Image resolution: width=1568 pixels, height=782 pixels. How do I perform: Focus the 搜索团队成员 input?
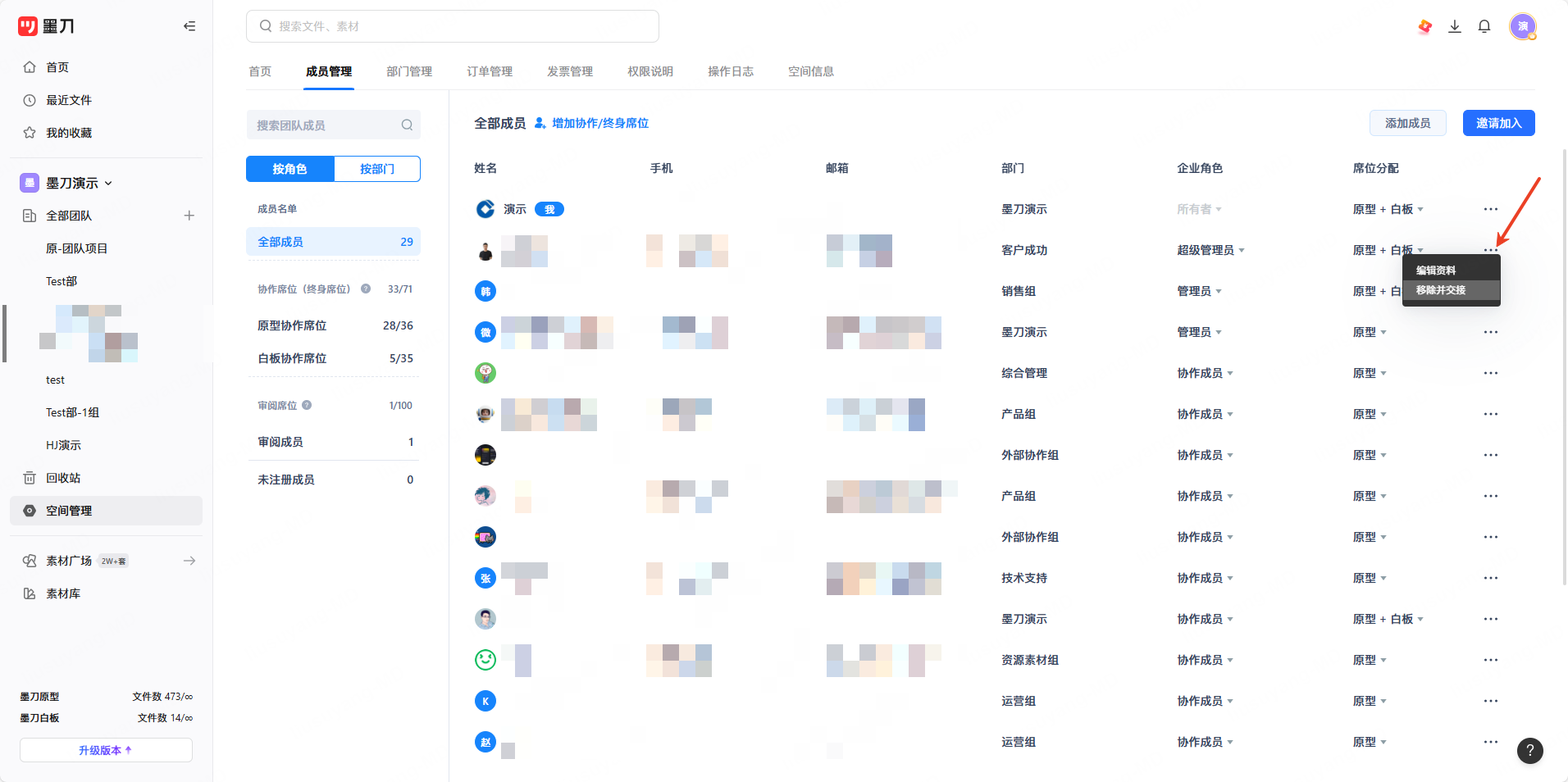point(333,125)
